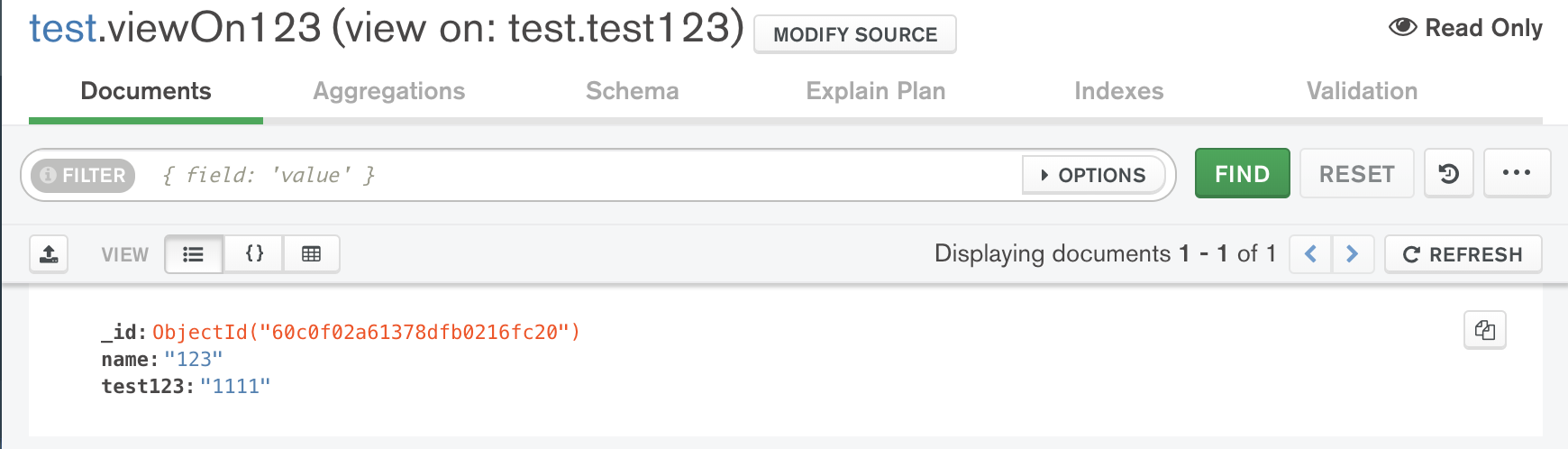Click the filter info icon
Screen dimensions: 1568x449
point(49,175)
